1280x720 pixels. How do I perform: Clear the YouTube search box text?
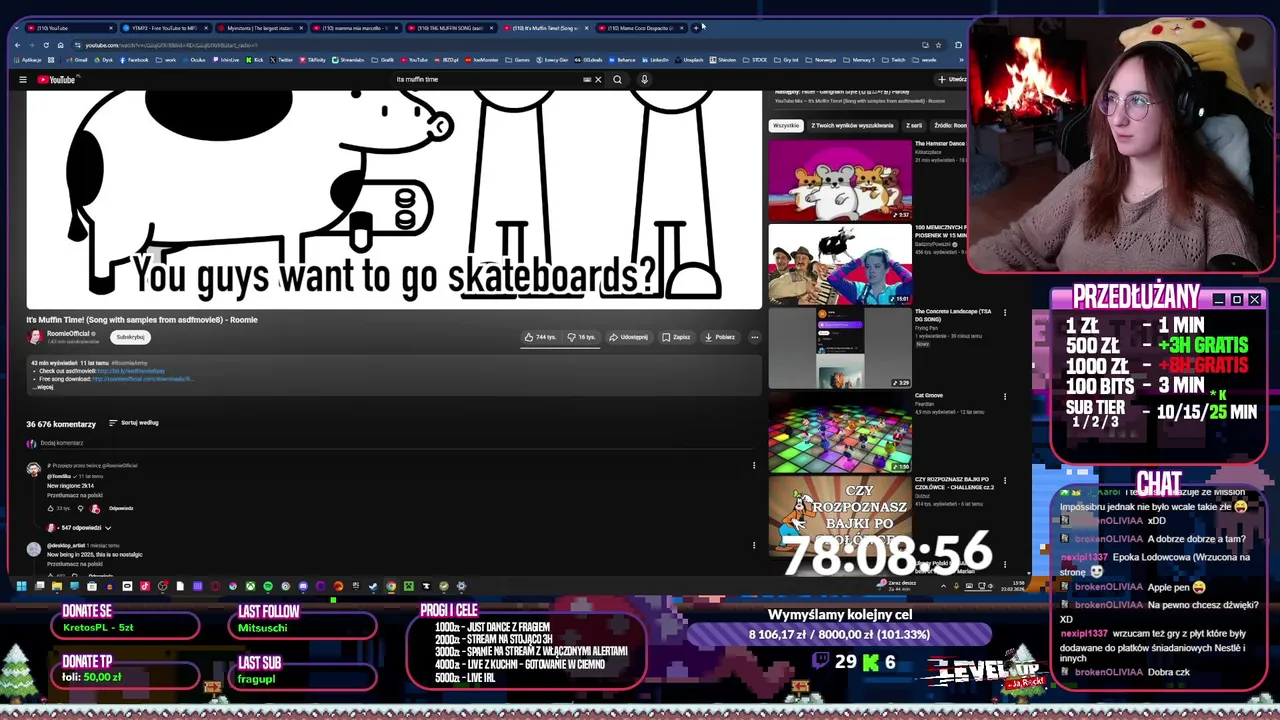tap(598, 79)
